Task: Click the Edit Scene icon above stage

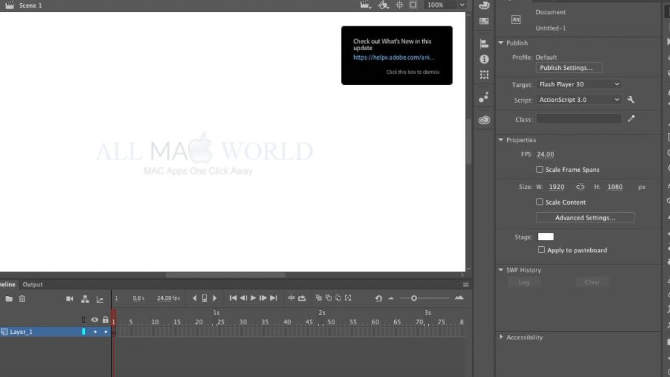Action: click(x=365, y=5)
